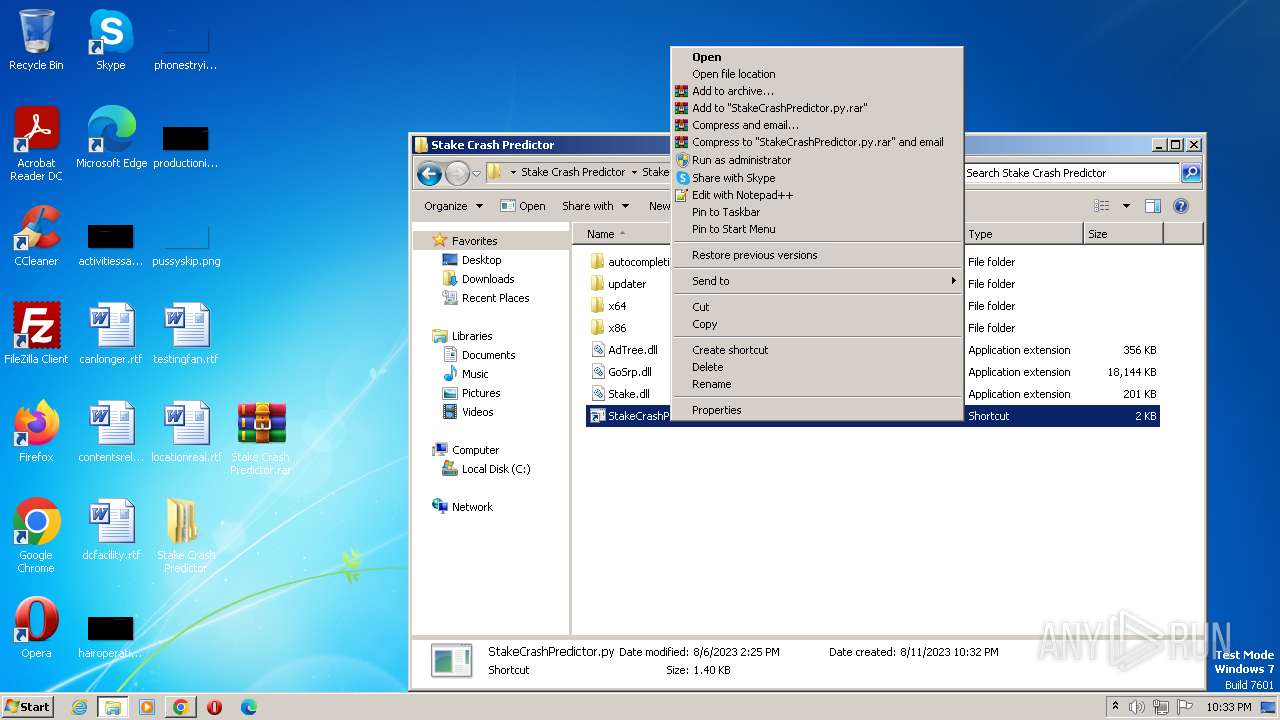
Task: Select Run as administrator
Action: (816, 160)
